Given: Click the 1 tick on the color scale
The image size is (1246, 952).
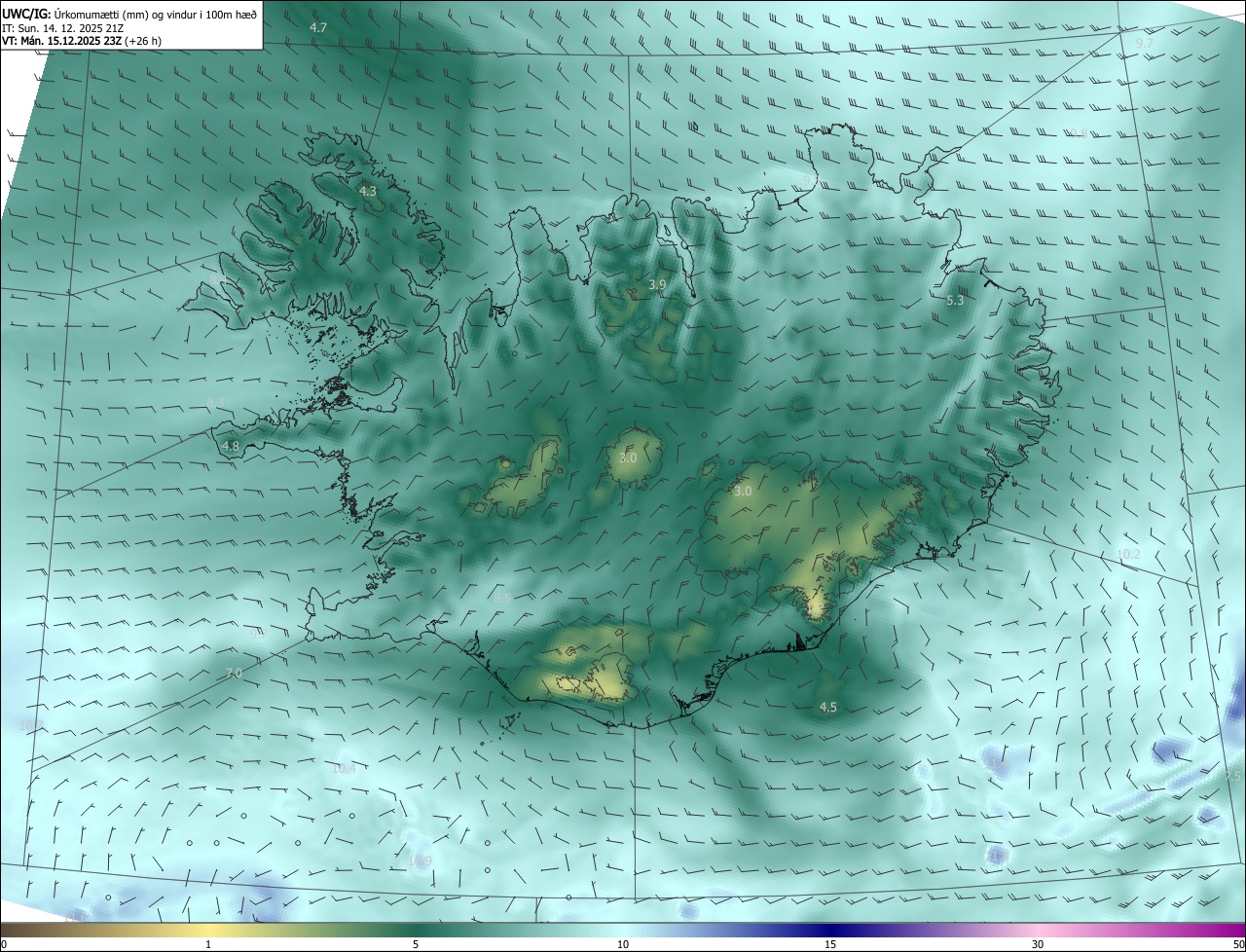Looking at the screenshot, I should 208,945.
